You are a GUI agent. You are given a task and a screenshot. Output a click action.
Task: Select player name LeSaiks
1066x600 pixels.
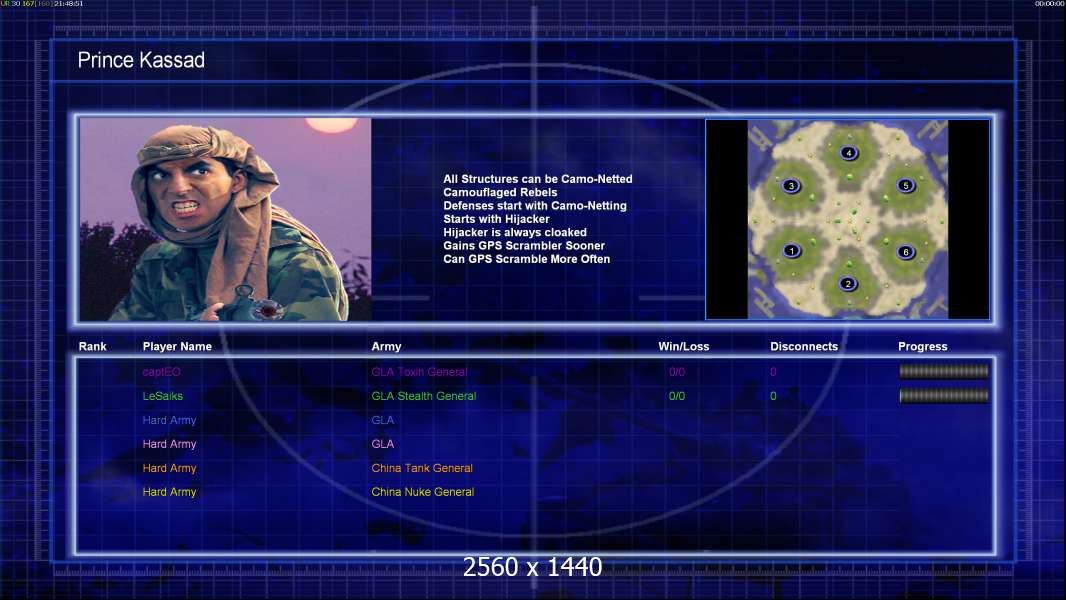tap(162, 396)
